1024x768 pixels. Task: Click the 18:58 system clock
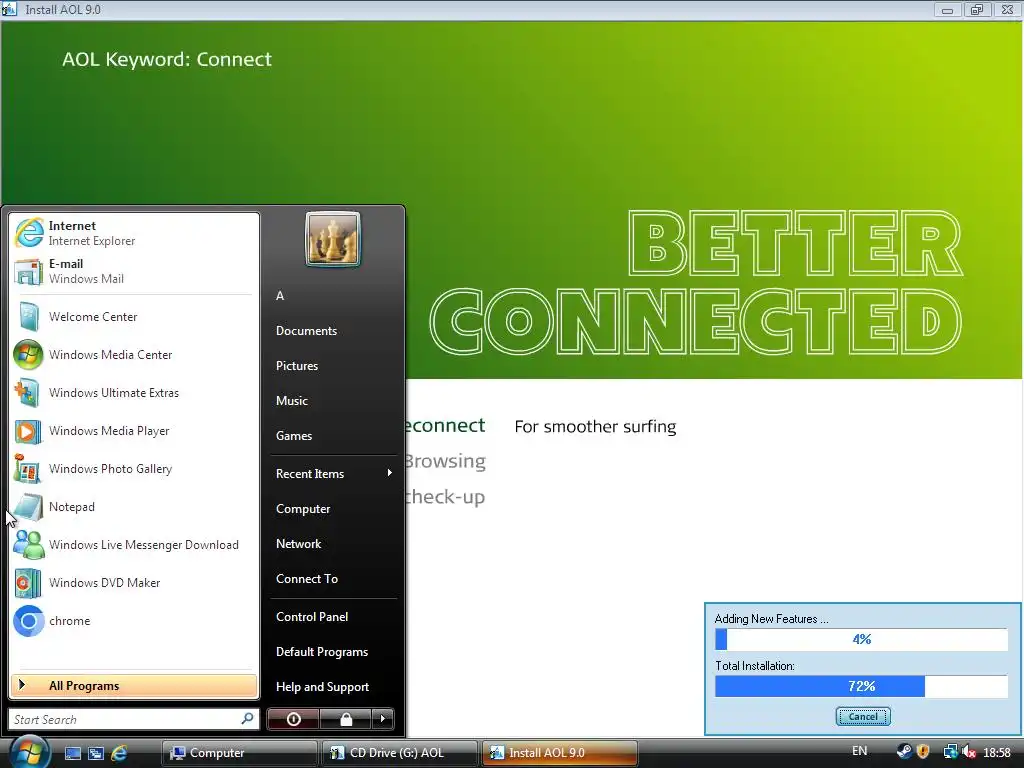pyautogui.click(x=997, y=752)
